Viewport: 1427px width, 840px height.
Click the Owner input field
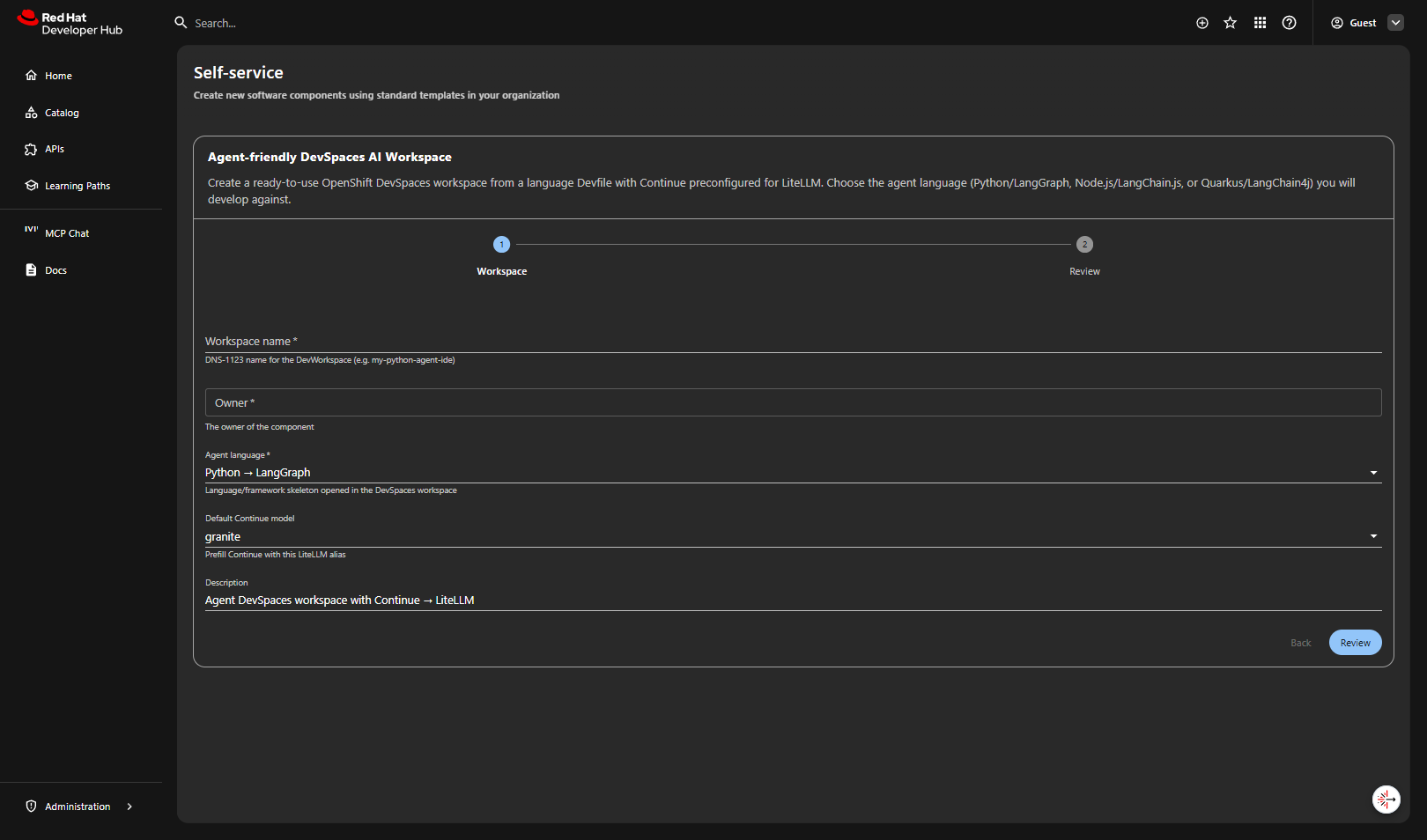793,402
